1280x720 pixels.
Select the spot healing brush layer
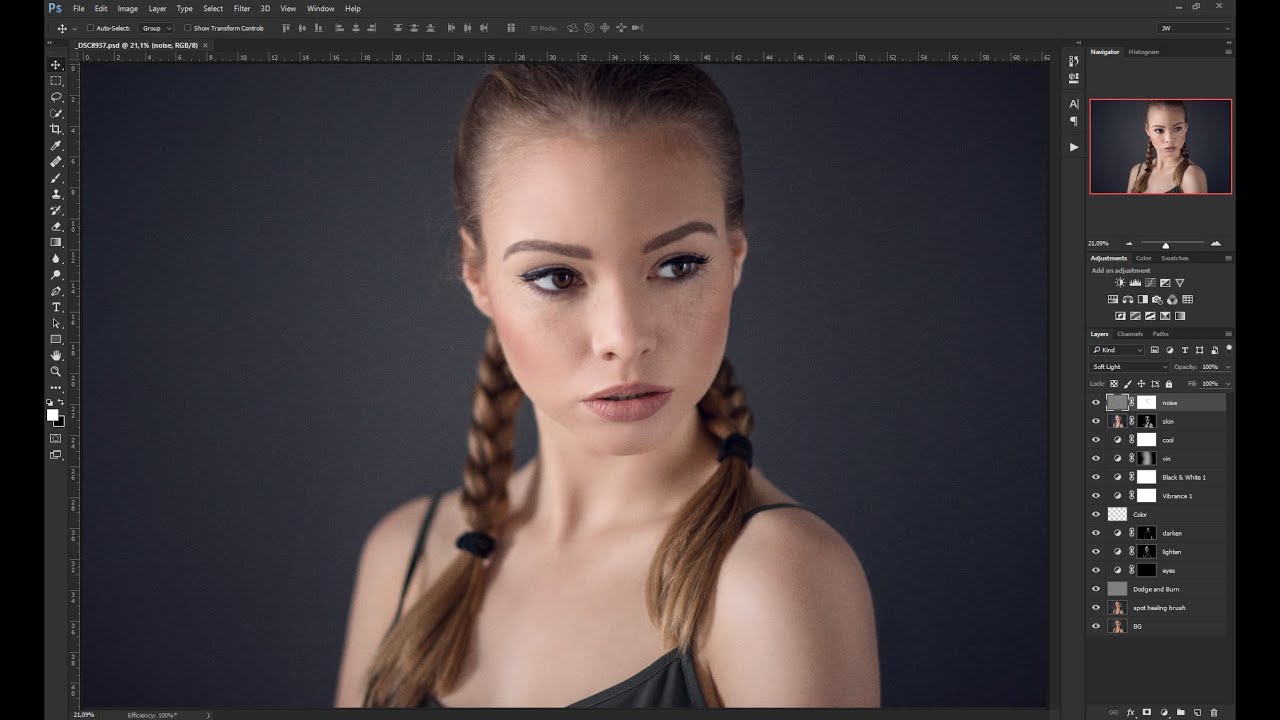click(1157, 608)
